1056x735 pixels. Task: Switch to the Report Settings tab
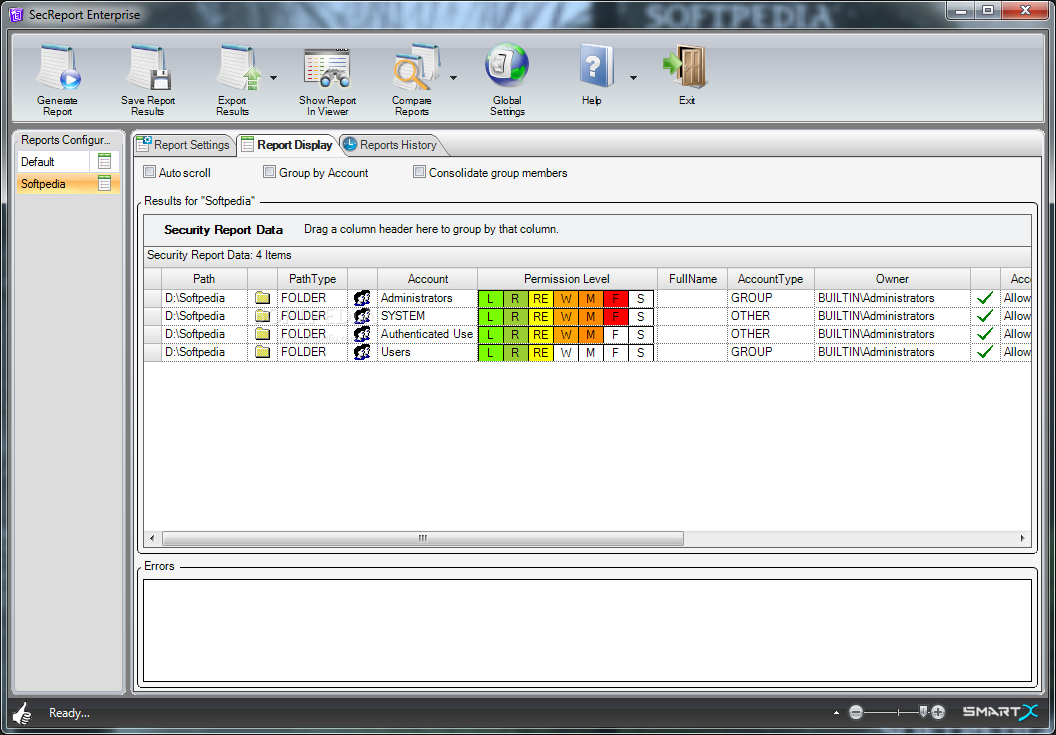pos(183,145)
